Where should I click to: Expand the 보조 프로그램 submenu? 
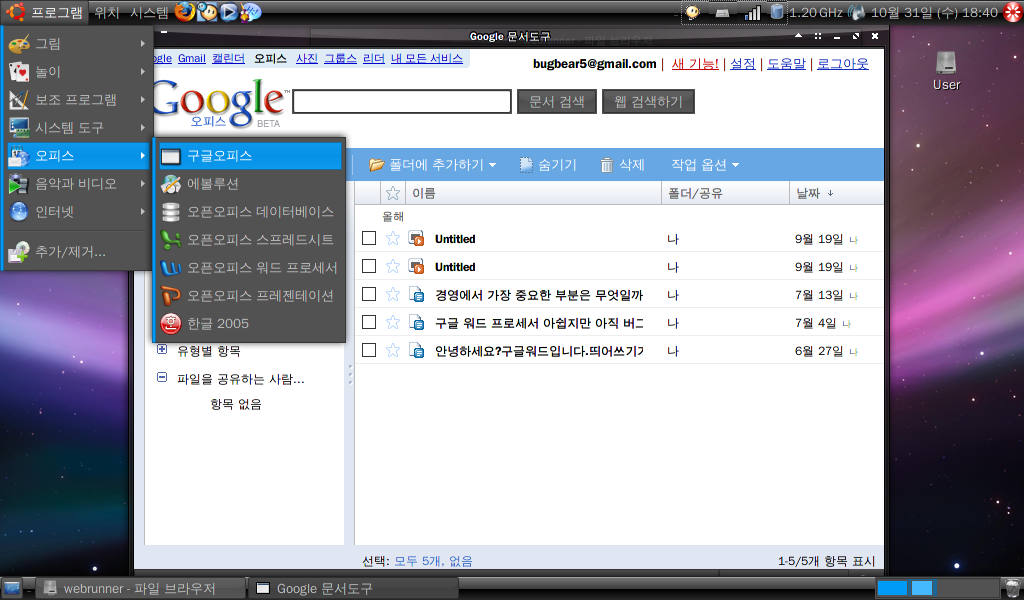78,100
